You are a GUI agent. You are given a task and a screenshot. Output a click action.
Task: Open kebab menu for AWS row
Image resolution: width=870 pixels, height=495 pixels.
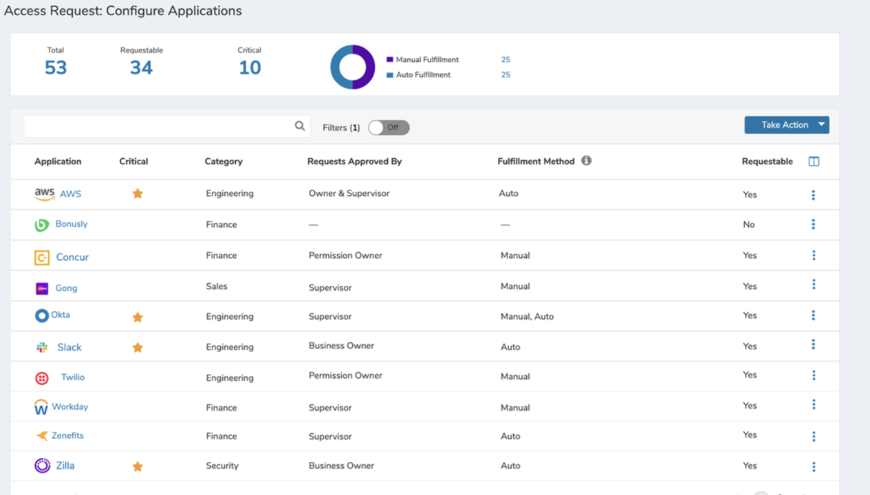(x=813, y=195)
